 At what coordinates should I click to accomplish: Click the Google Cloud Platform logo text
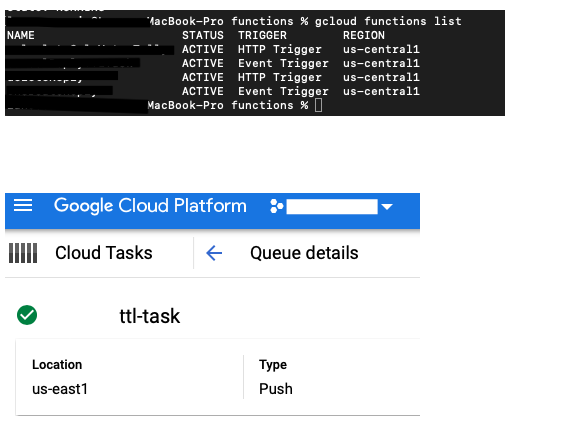(x=150, y=206)
